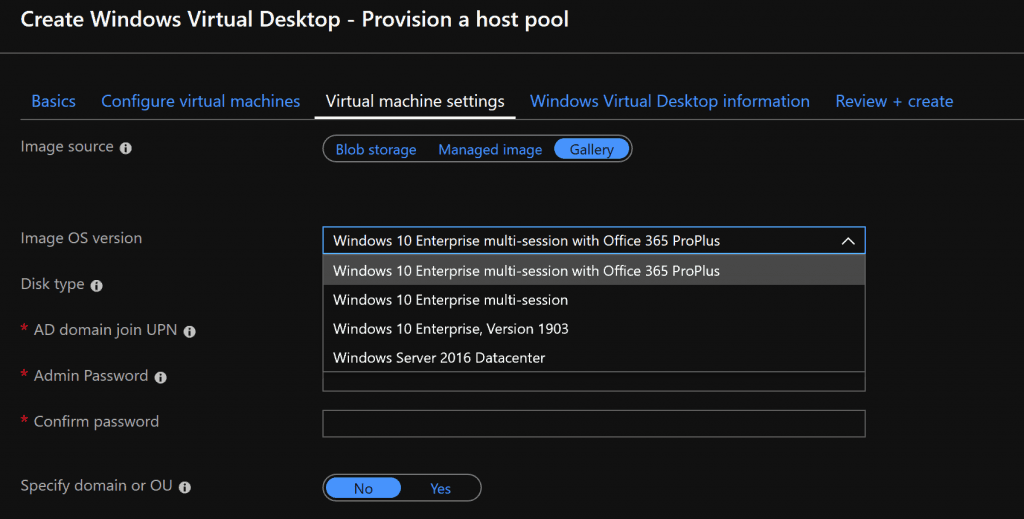Pick Windows 10 Enterprise multi-session with Office 365 ProPlus option
This screenshot has width=1024, height=519.
coord(594,270)
